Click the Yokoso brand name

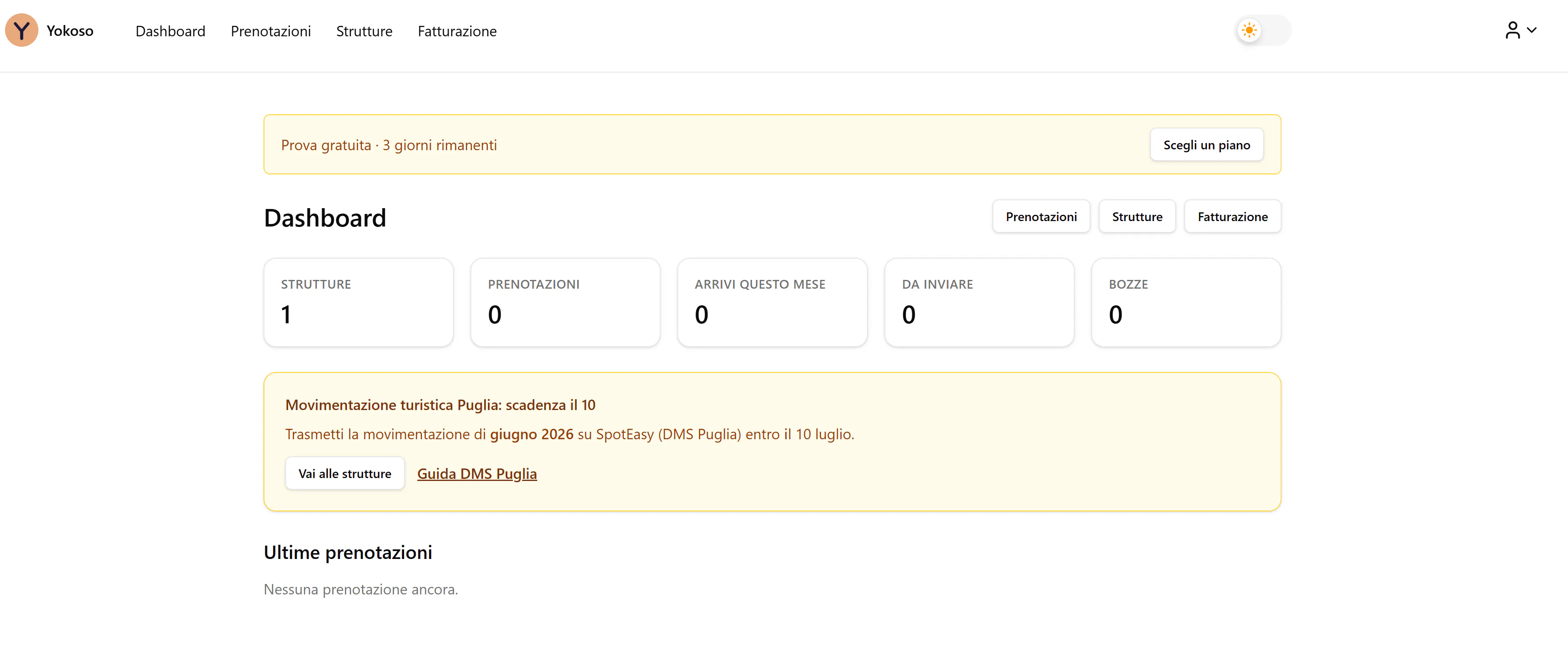pyautogui.click(x=70, y=31)
